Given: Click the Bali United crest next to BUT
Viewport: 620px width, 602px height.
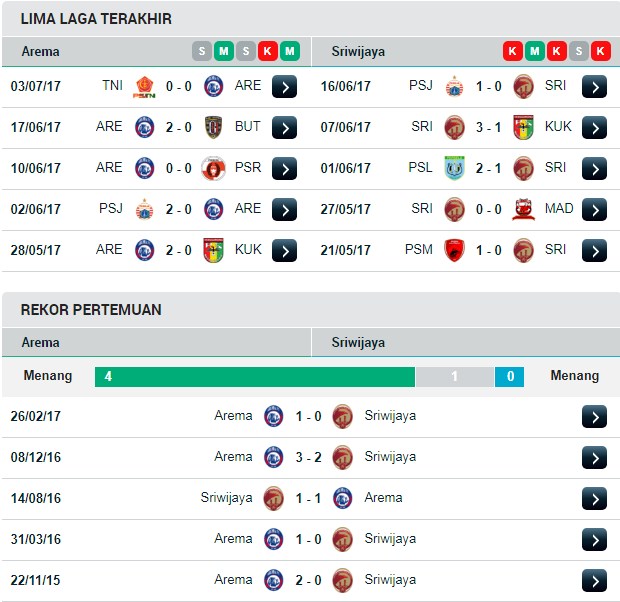Looking at the screenshot, I should pyautogui.click(x=214, y=127).
